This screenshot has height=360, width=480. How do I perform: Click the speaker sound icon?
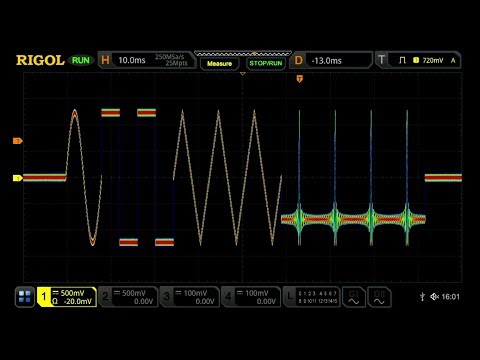(x=434, y=296)
